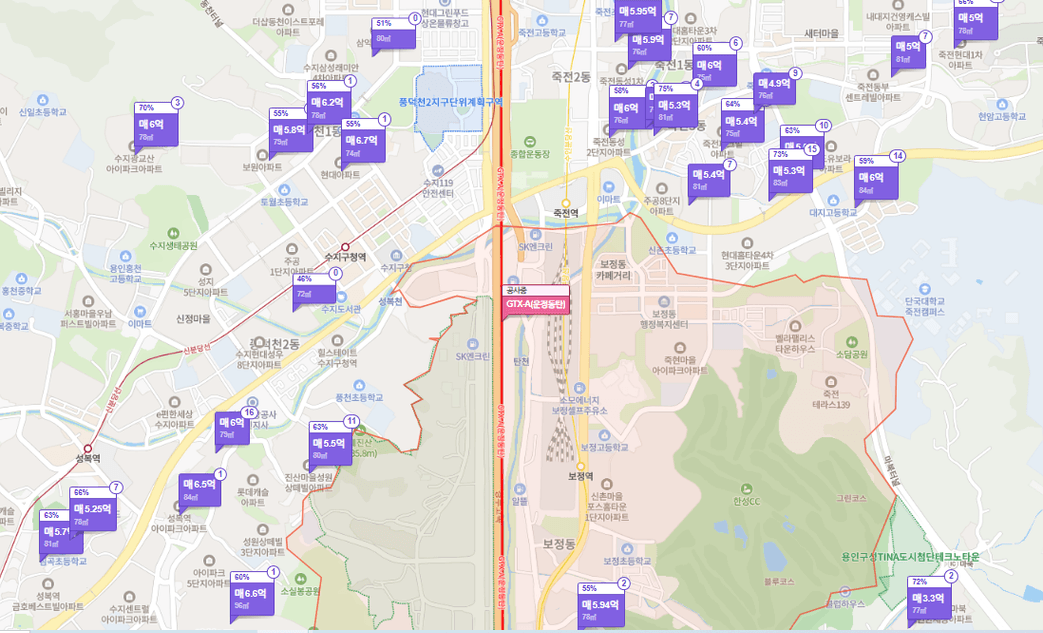Click the 현암고등학교 school icon

click(x=1002, y=104)
